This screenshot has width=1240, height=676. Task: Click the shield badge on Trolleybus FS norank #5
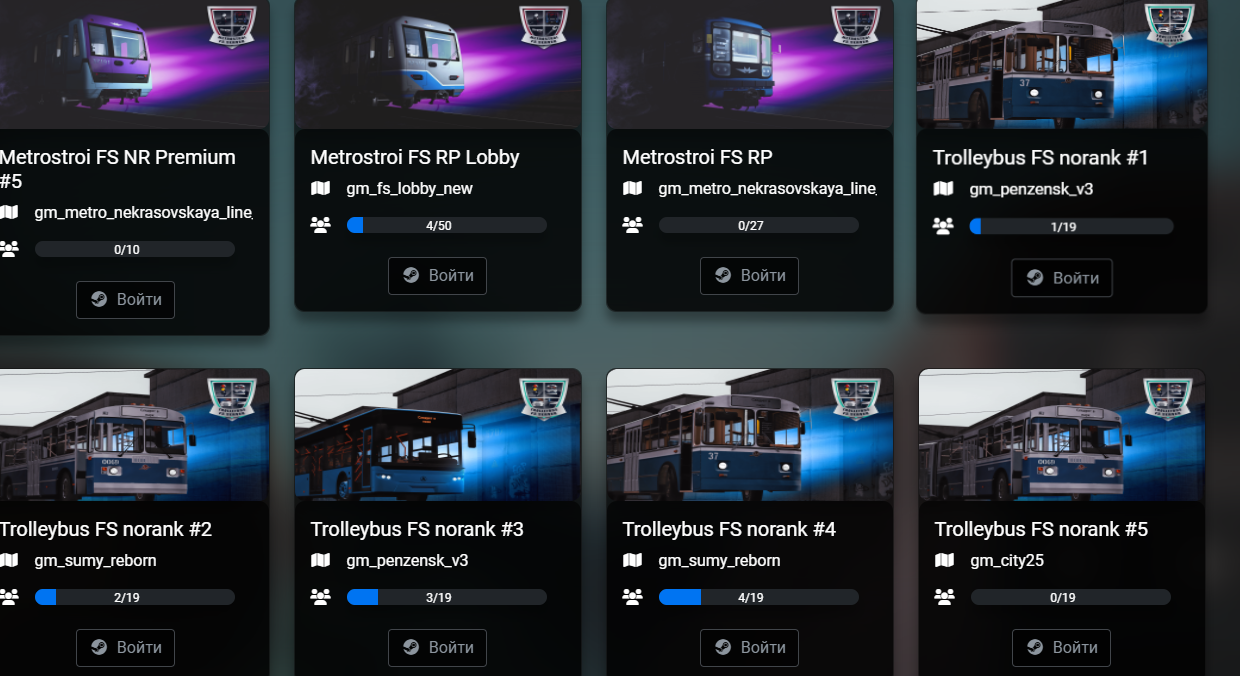tap(1168, 398)
